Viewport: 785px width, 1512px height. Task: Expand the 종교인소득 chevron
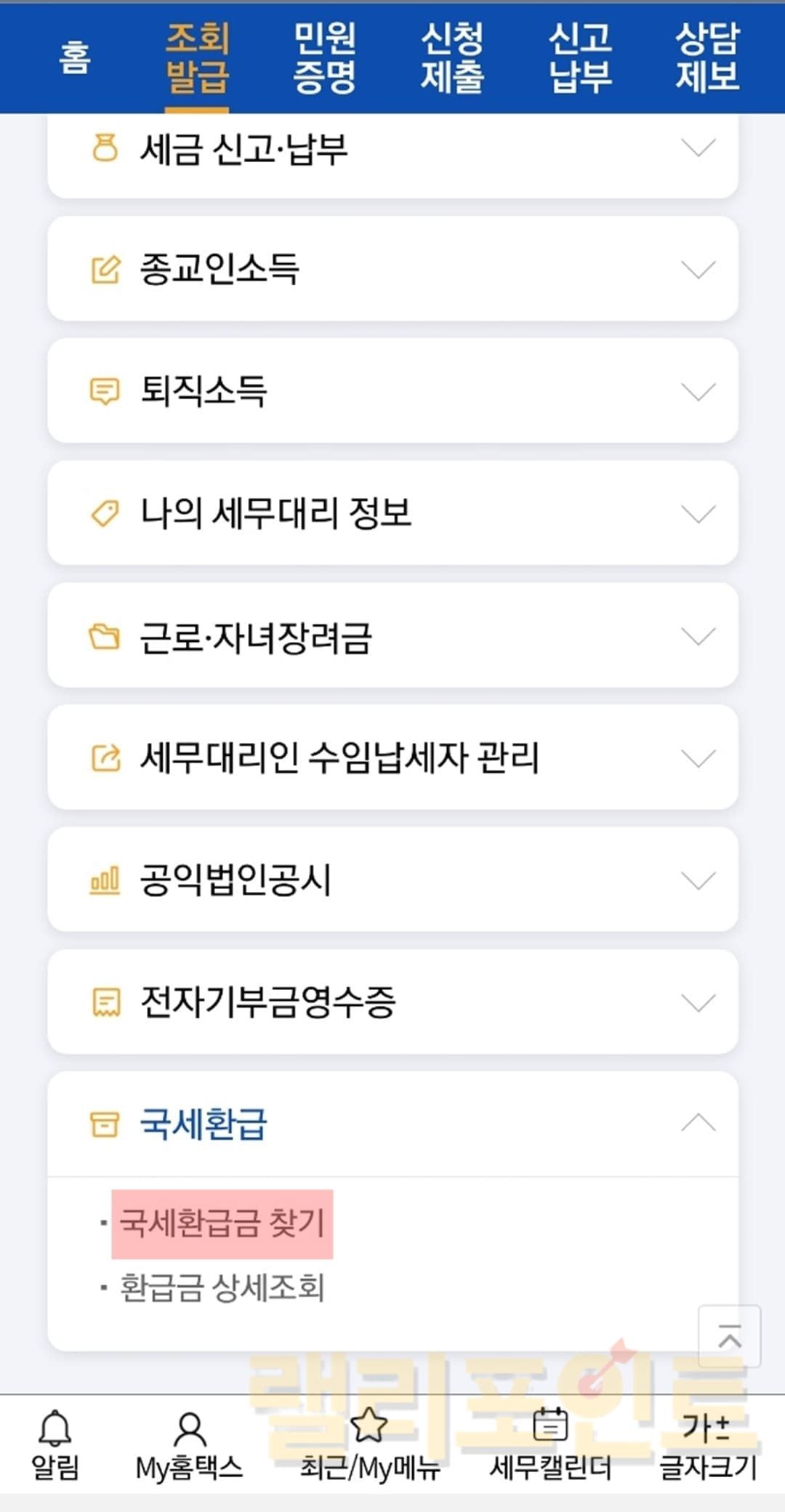(x=699, y=270)
